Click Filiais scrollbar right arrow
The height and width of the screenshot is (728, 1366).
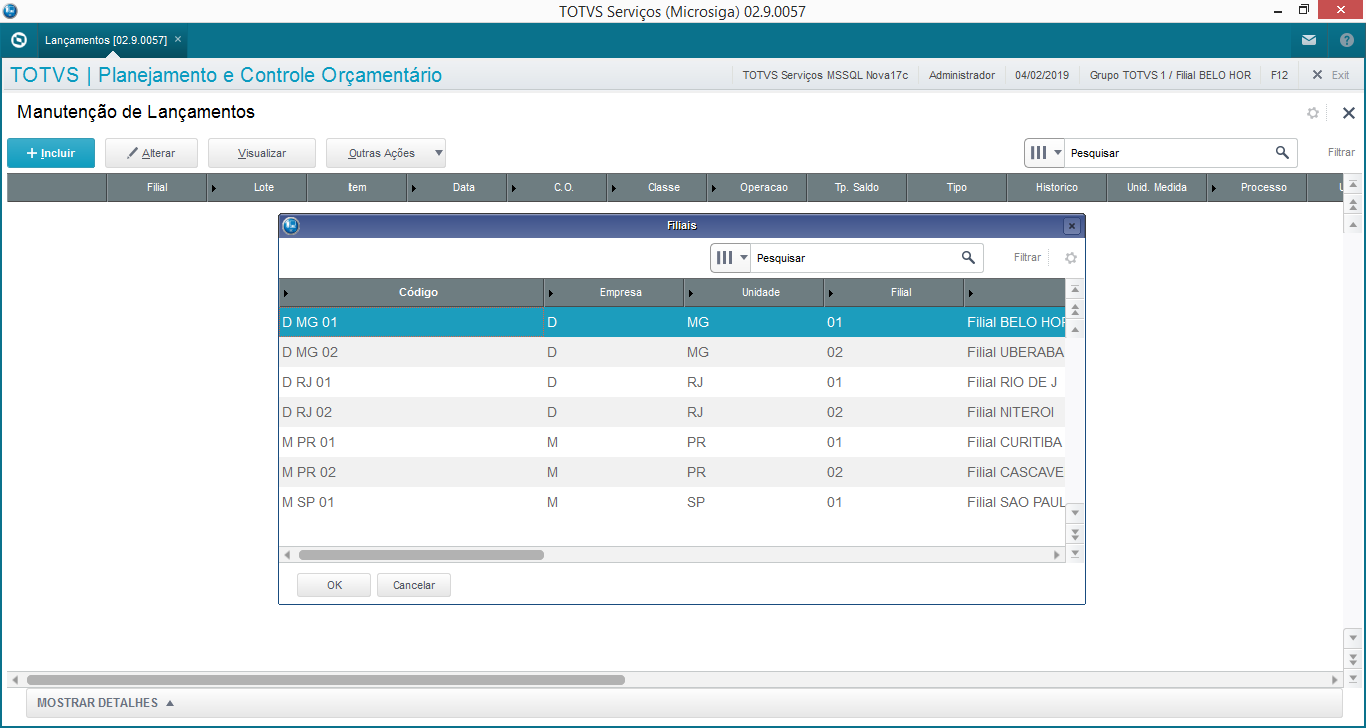[x=1057, y=554]
